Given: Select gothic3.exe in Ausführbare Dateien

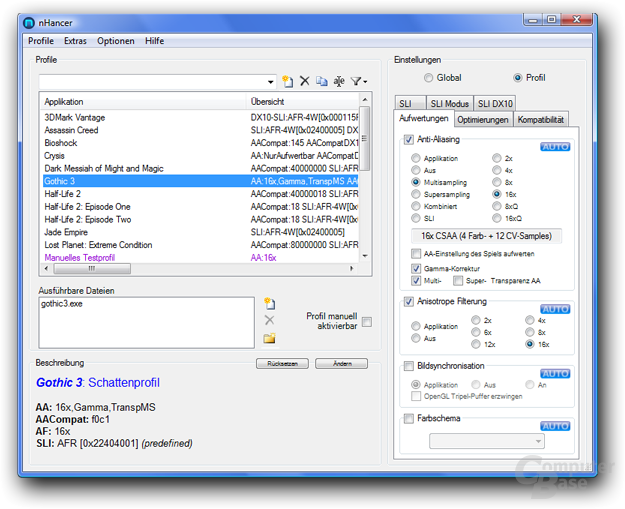Looking at the screenshot, I should (x=62, y=304).
